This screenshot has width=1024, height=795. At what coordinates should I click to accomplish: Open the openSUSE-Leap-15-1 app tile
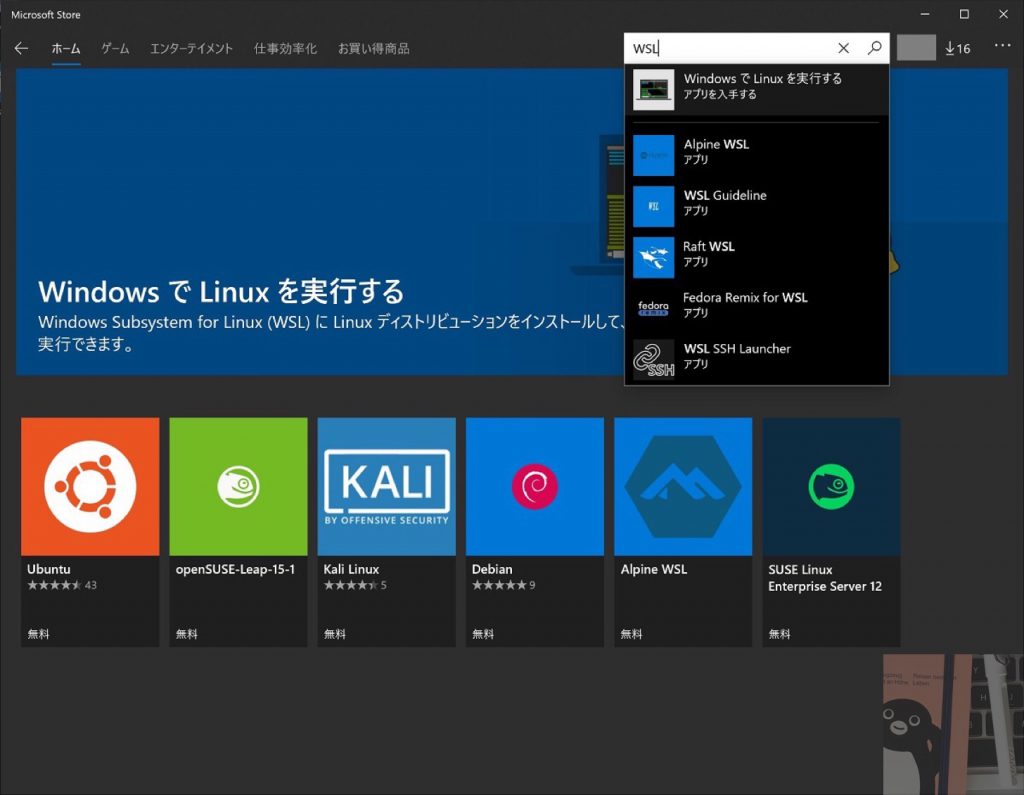coord(238,532)
